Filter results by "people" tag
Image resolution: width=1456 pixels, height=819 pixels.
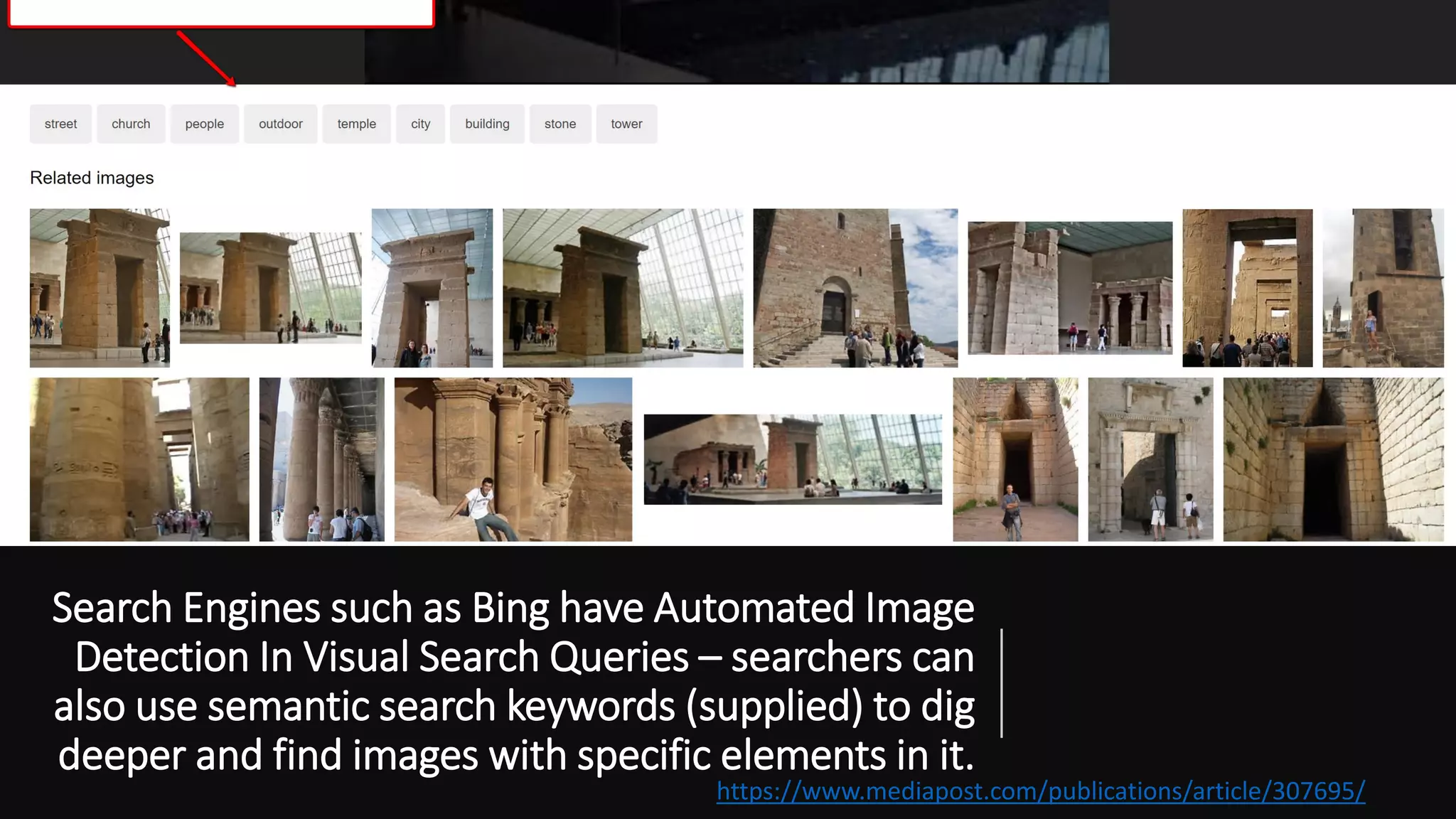pos(205,124)
